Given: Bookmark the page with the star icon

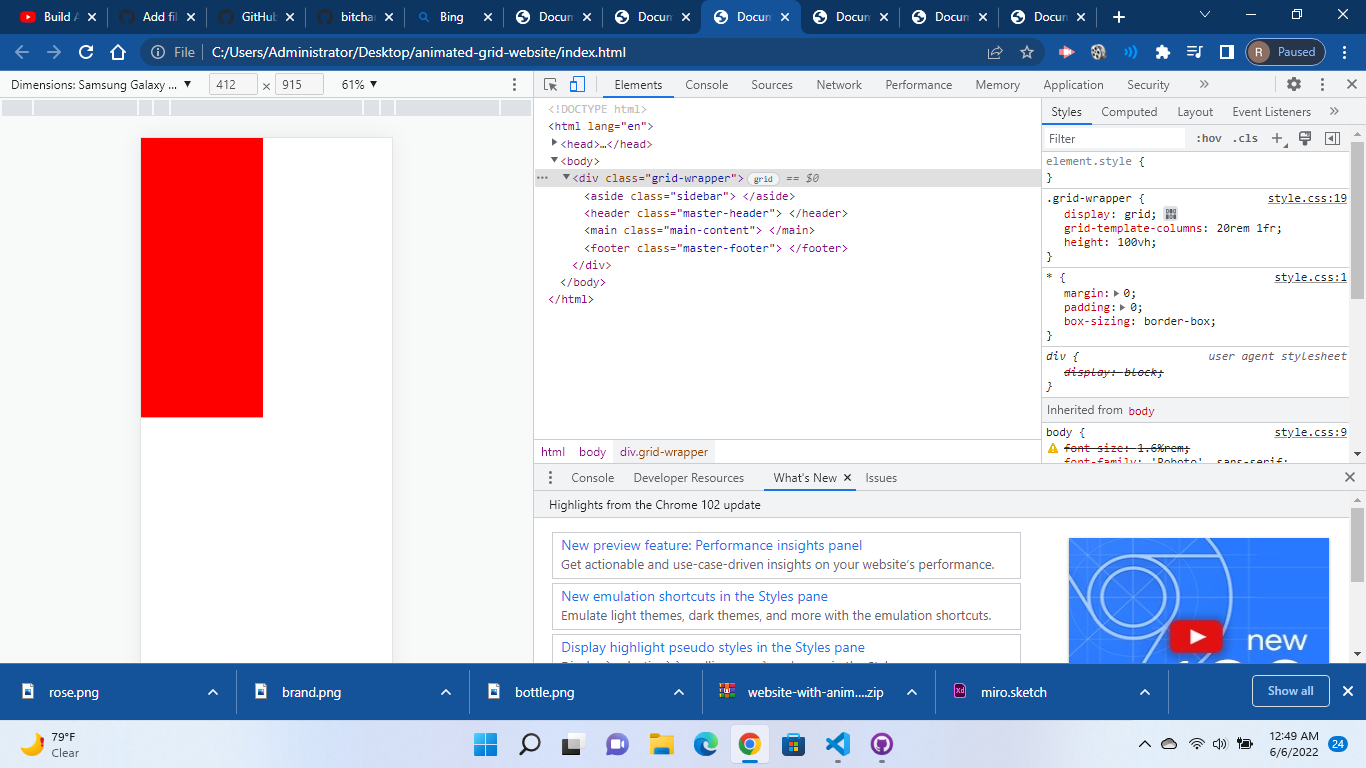Looking at the screenshot, I should click(x=1025, y=50).
